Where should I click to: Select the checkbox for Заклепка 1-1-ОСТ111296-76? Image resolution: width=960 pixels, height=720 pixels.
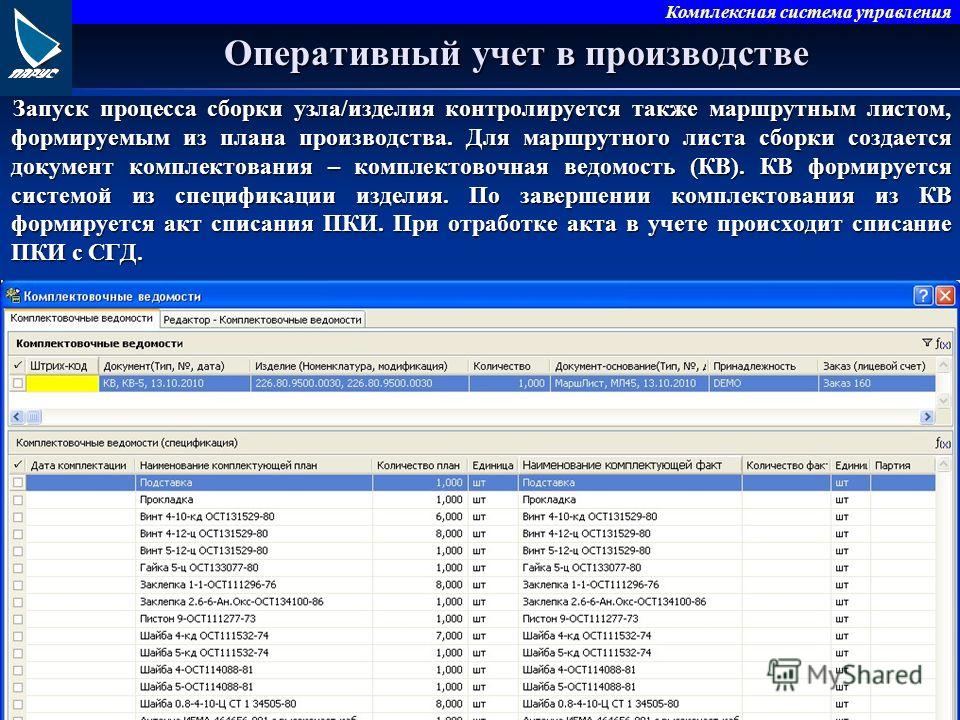(18, 585)
